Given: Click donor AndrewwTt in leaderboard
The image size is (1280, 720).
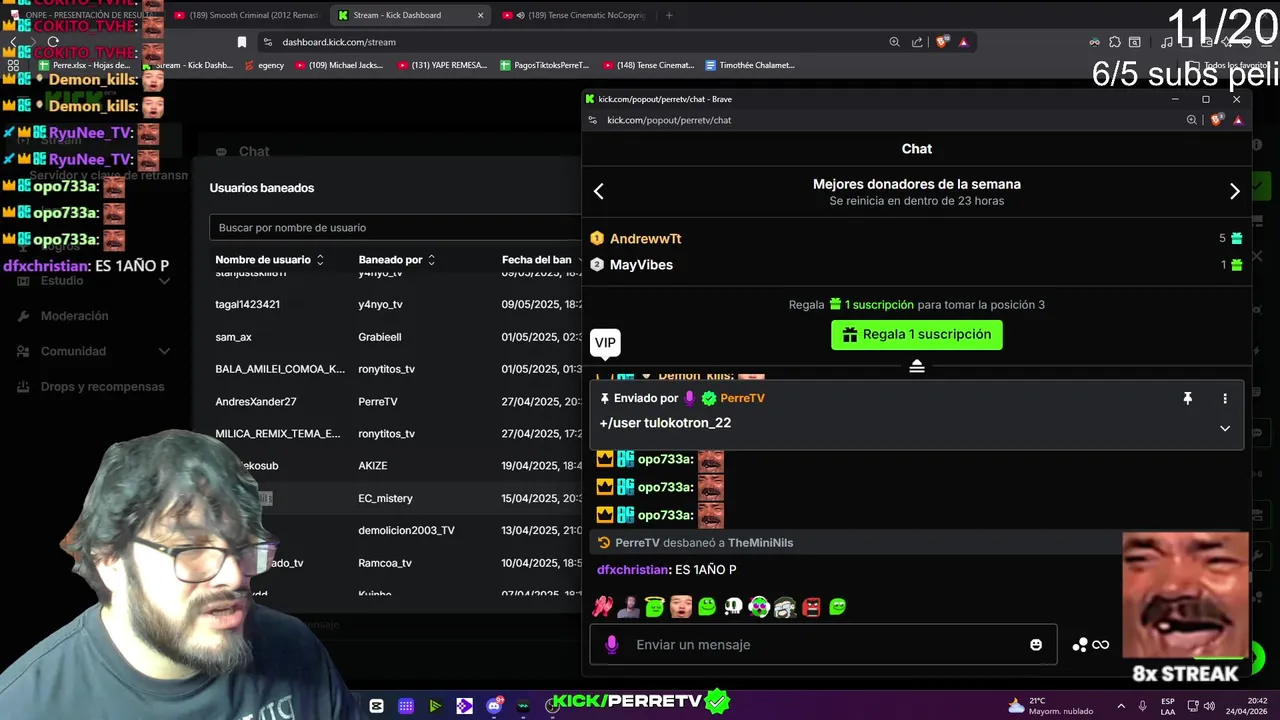Looking at the screenshot, I should tap(645, 239).
